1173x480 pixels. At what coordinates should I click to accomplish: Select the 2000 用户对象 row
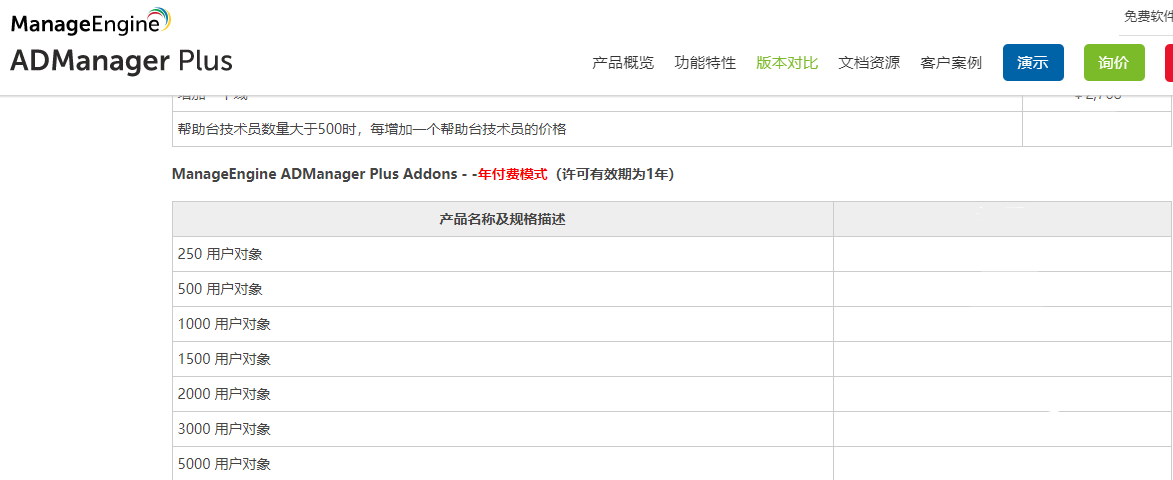pyautogui.click(x=502, y=394)
